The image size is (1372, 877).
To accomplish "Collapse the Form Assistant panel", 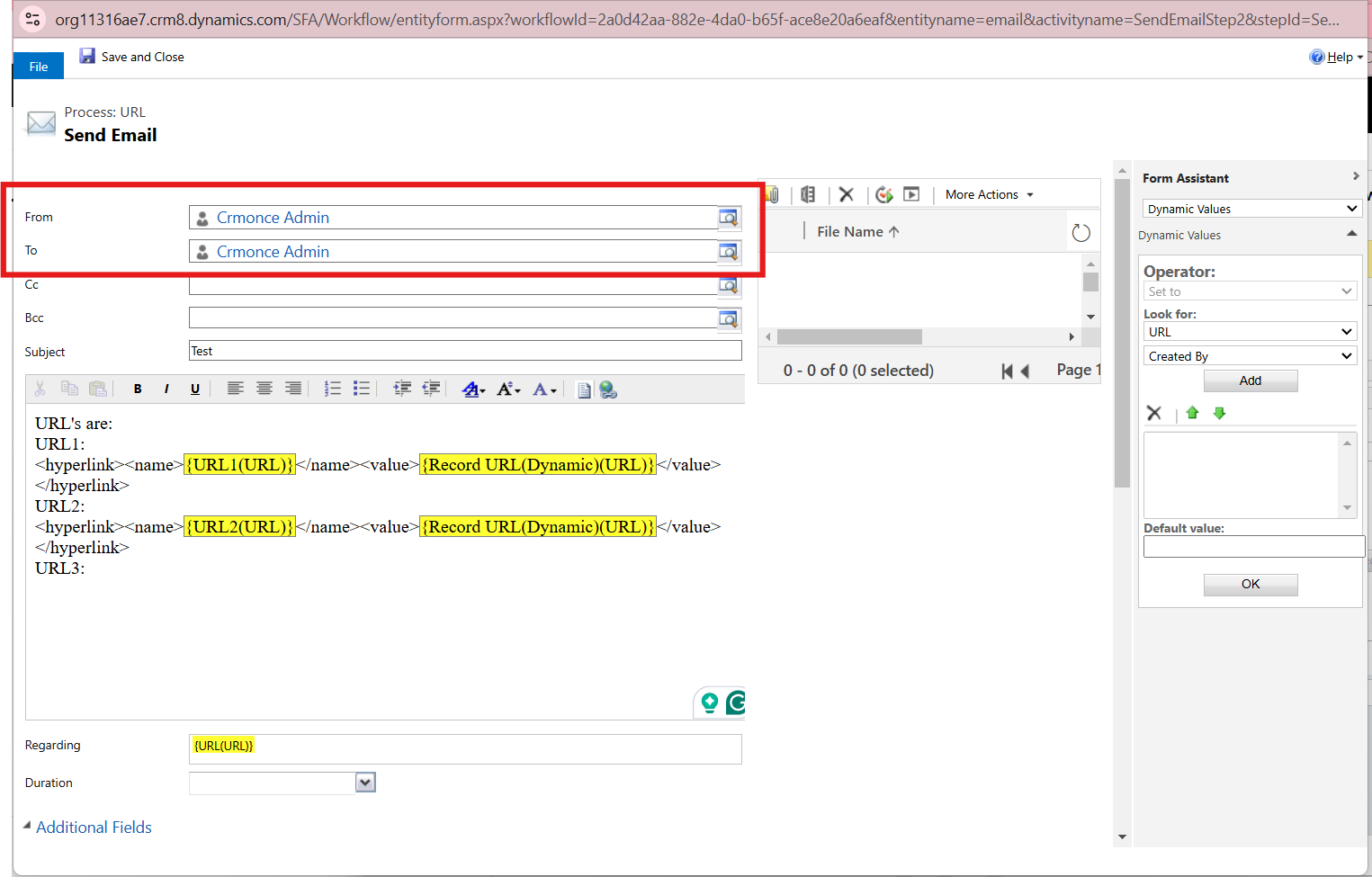I will tap(1356, 176).
